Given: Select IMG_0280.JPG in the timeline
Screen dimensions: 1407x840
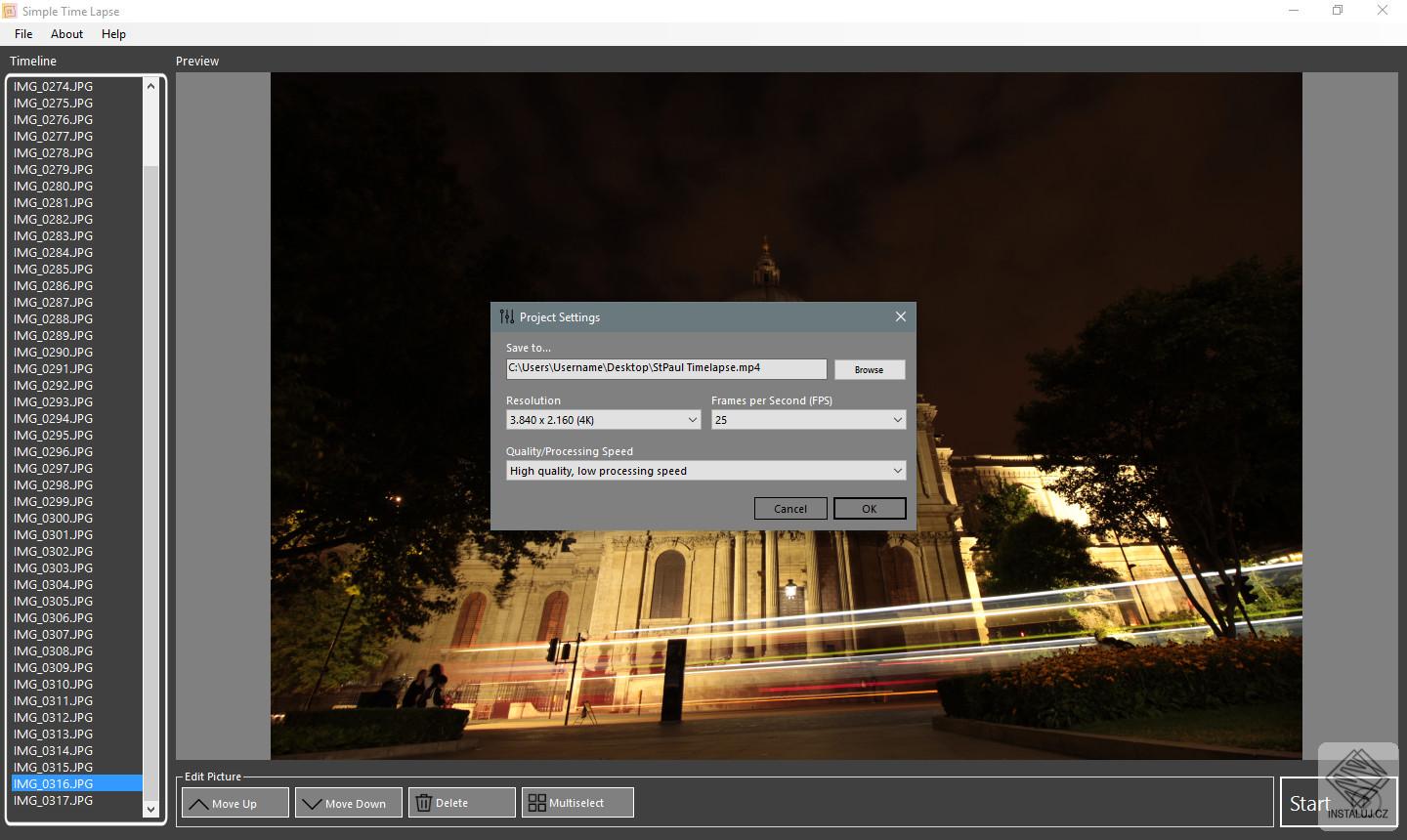Looking at the screenshot, I should click(77, 186).
